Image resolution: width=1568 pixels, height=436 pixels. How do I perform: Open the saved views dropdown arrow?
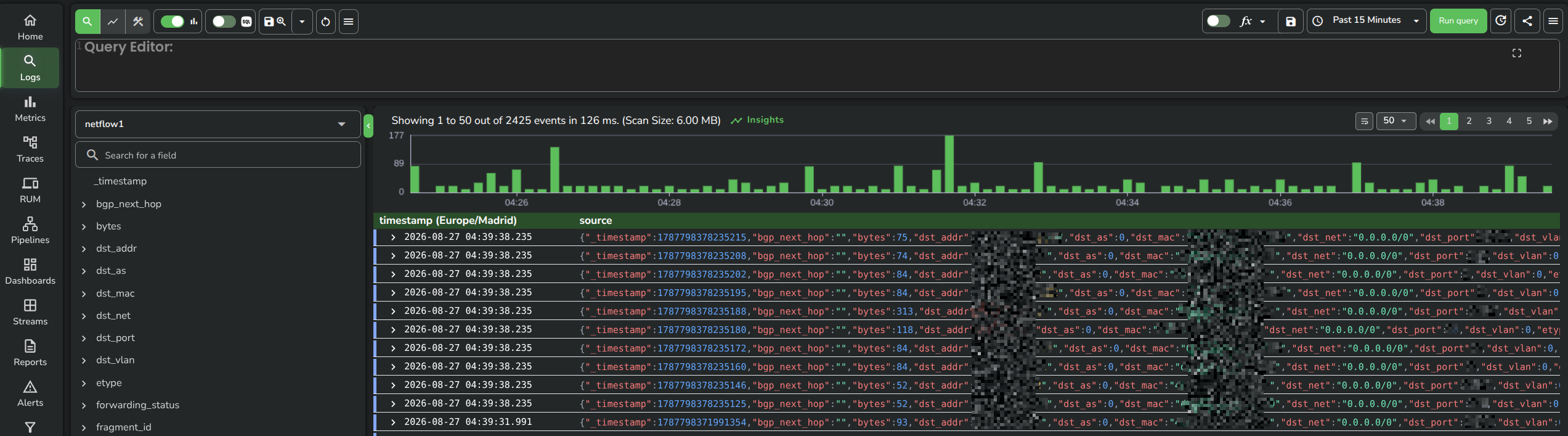point(302,22)
